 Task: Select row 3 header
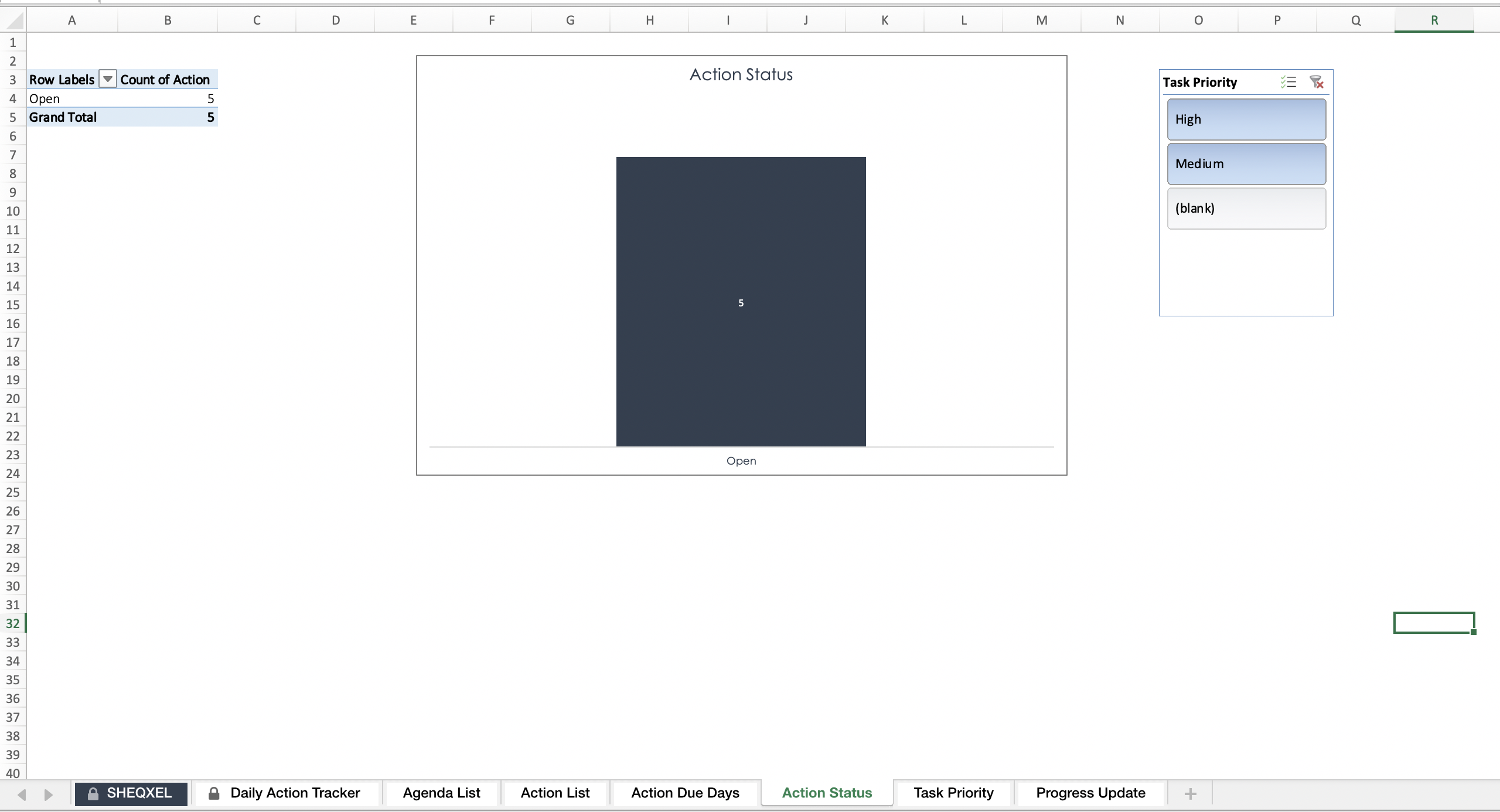click(x=13, y=80)
